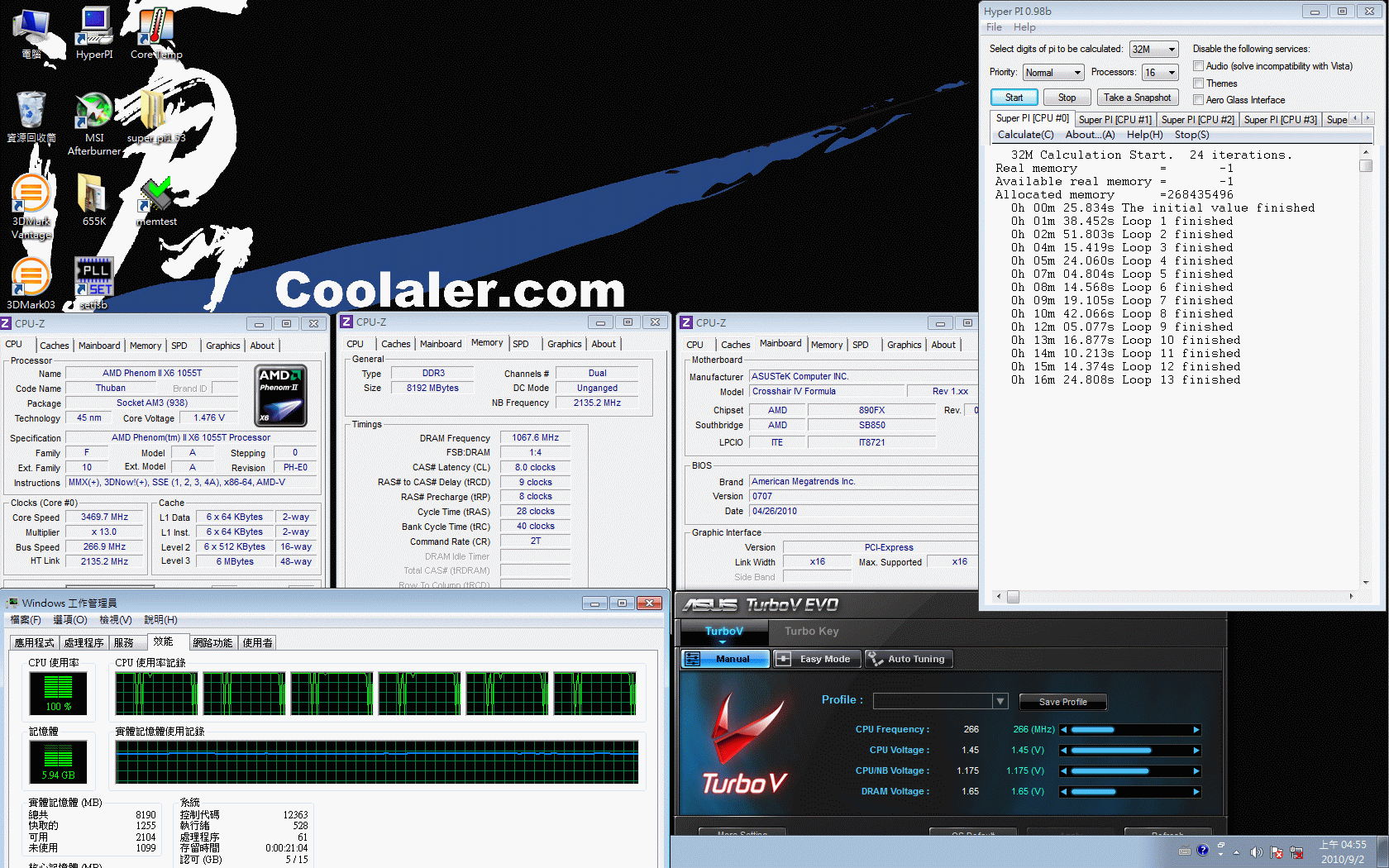Image resolution: width=1389 pixels, height=868 pixels.
Task: Click the CPU Voltage slider bar
Action: tap(1130, 751)
